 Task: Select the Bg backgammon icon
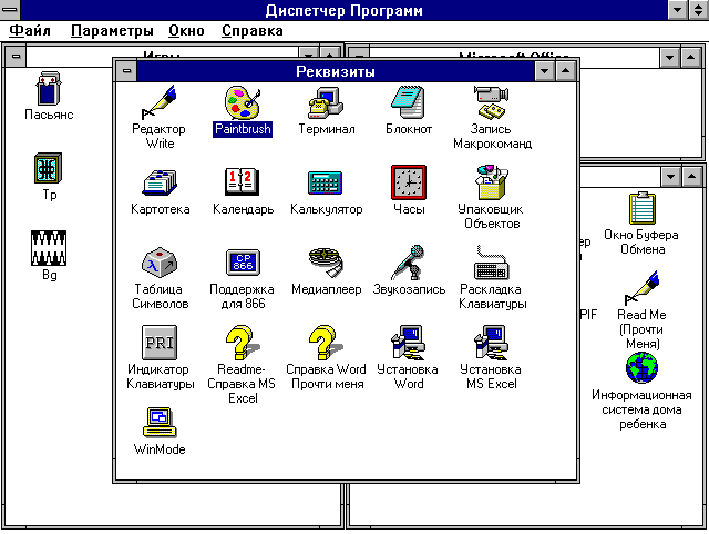click(x=48, y=248)
